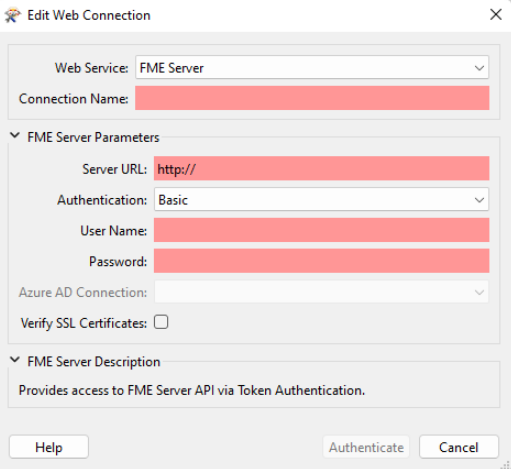Select the User Name input field
The height and width of the screenshot is (469, 511).
coord(321,230)
